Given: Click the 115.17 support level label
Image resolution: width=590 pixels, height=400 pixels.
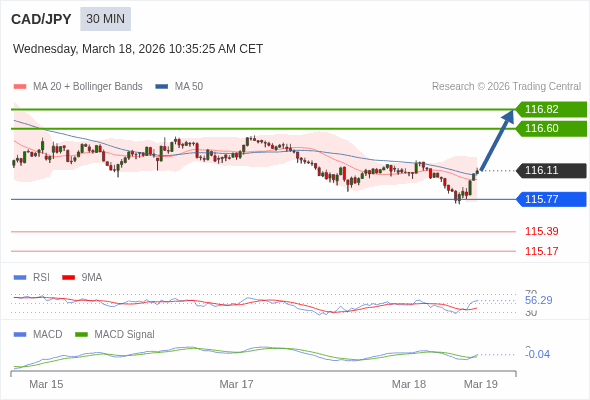Looking at the screenshot, I should (x=541, y=251).
